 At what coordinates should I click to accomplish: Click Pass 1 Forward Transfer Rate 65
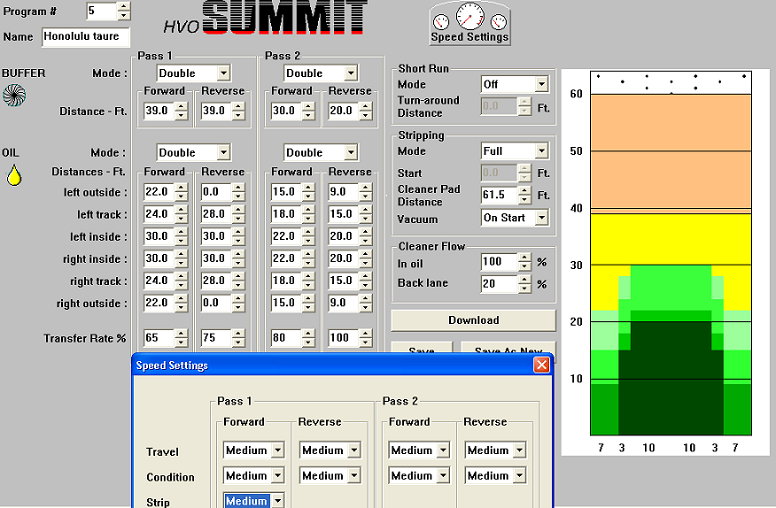[159, 338]
